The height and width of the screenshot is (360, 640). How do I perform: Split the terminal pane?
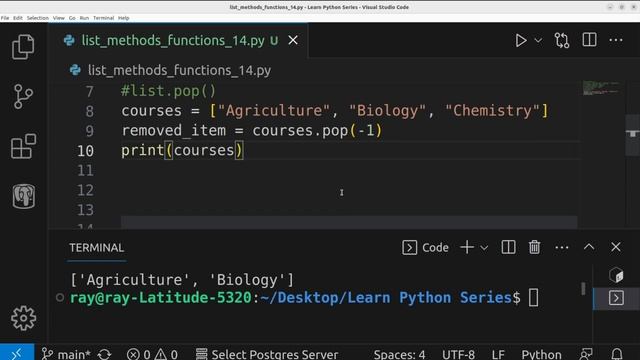[508, 247]
